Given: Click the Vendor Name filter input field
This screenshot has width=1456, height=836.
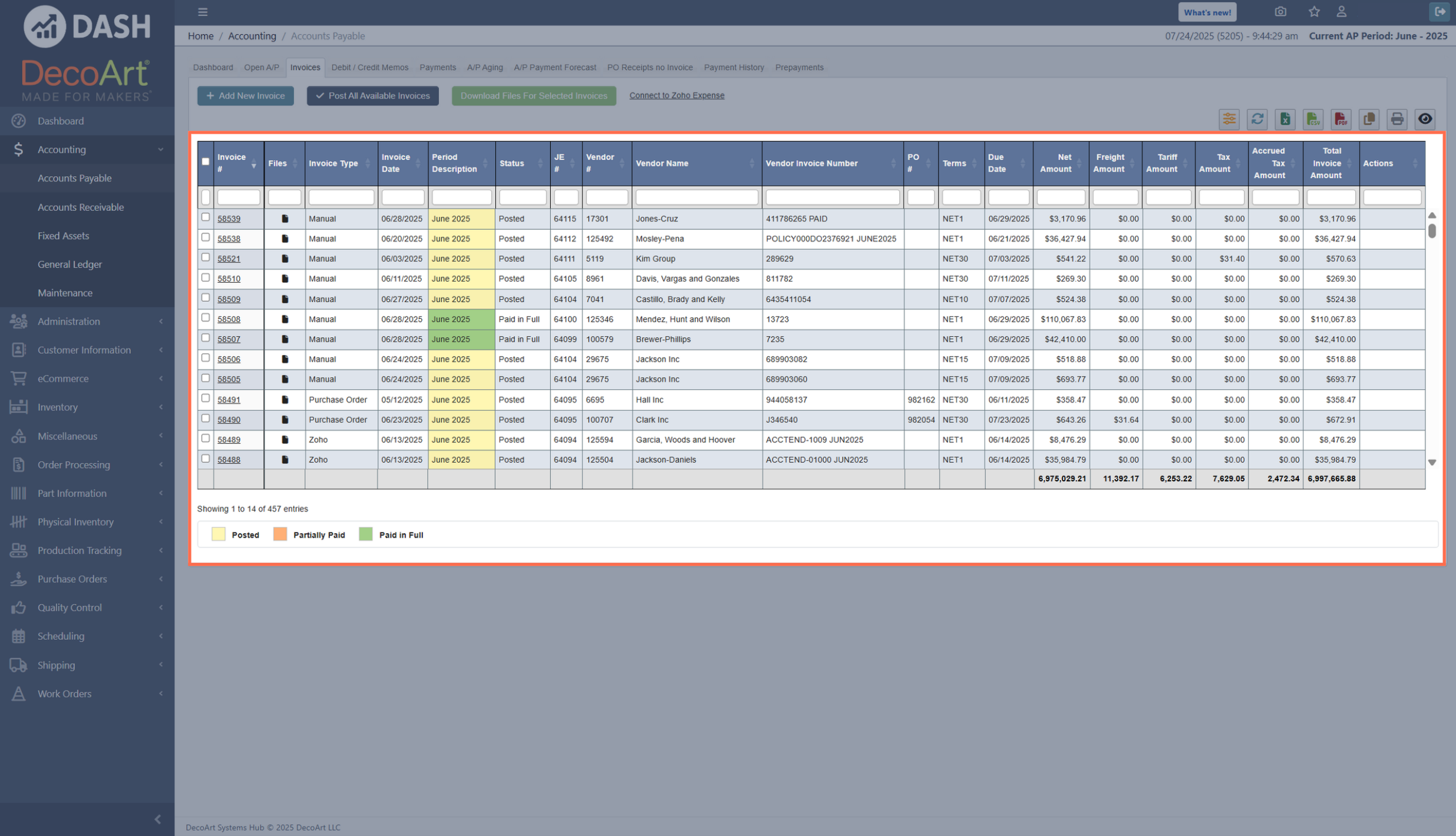Looking at the screenshot, I should tap(696, 197).
